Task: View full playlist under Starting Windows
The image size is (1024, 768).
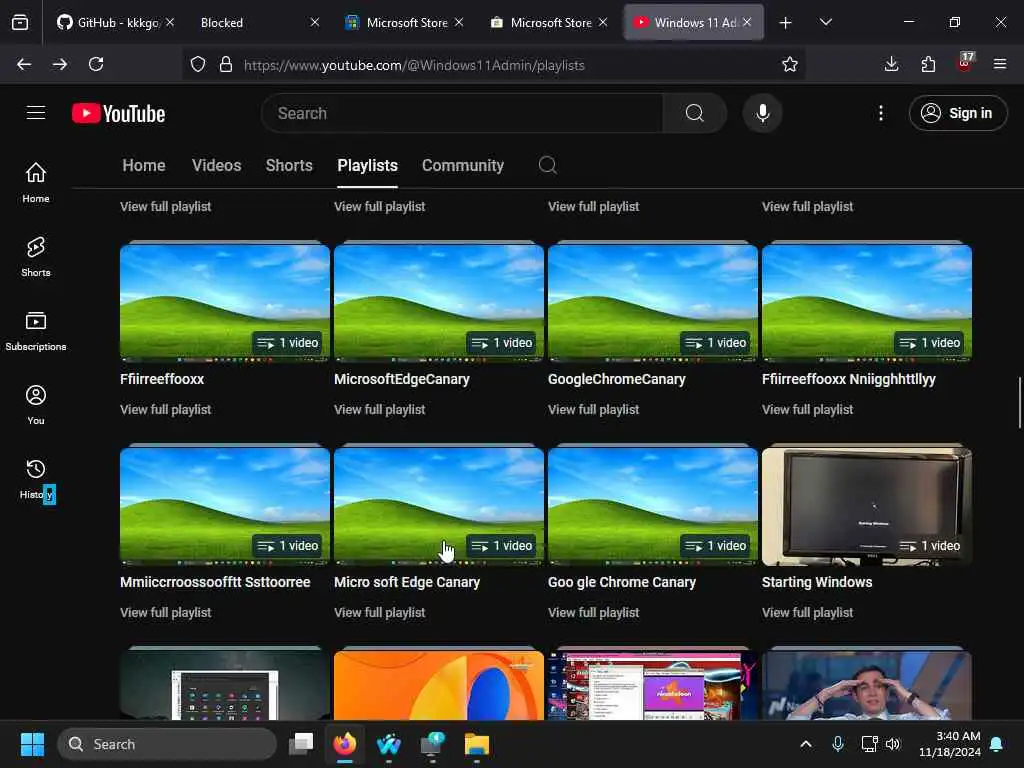Action: tap(807, 613)
